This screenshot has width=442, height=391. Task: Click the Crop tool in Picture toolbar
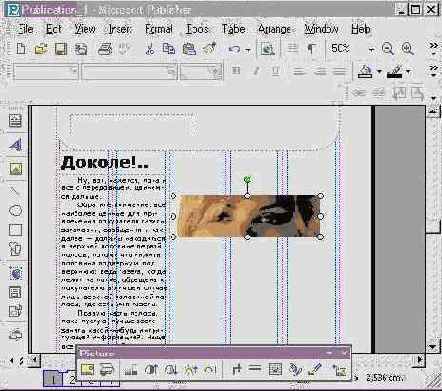[236, 369]
